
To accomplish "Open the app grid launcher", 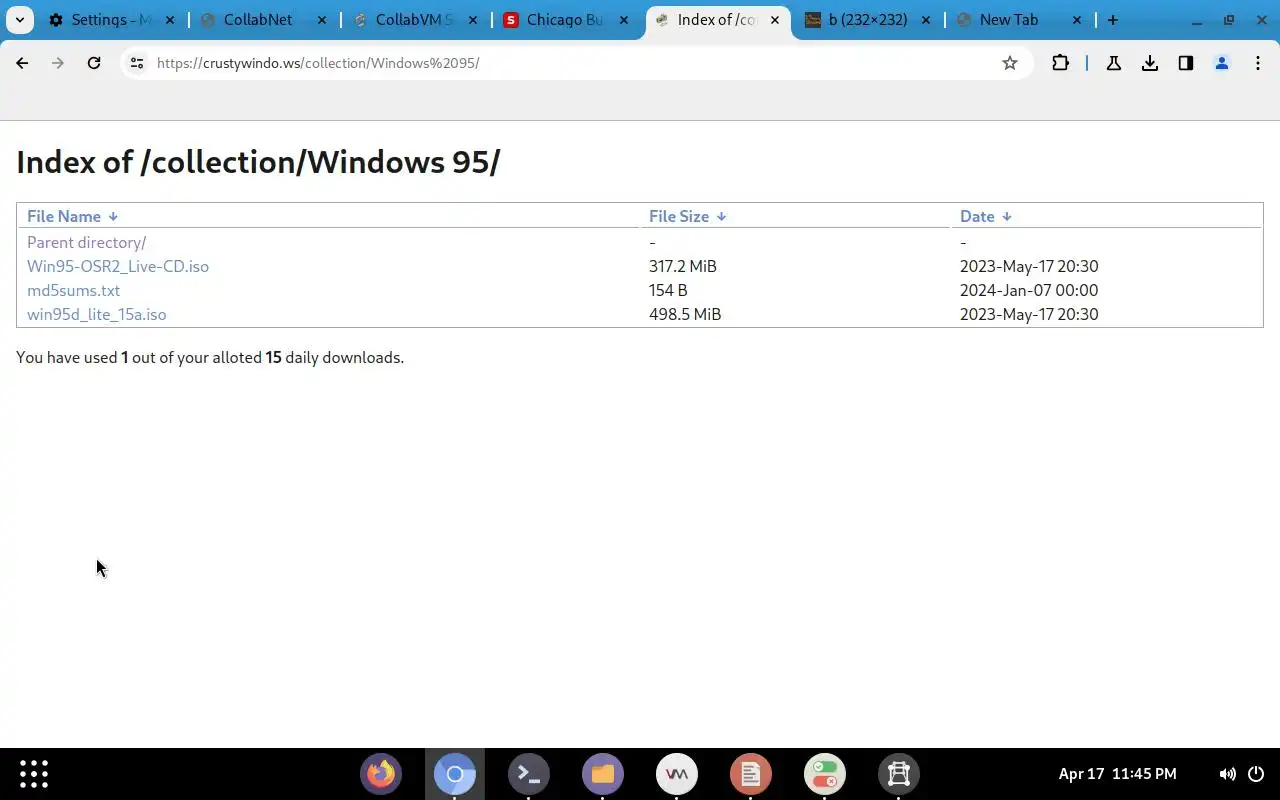I will pyautogui.click(x=34, y=774).
